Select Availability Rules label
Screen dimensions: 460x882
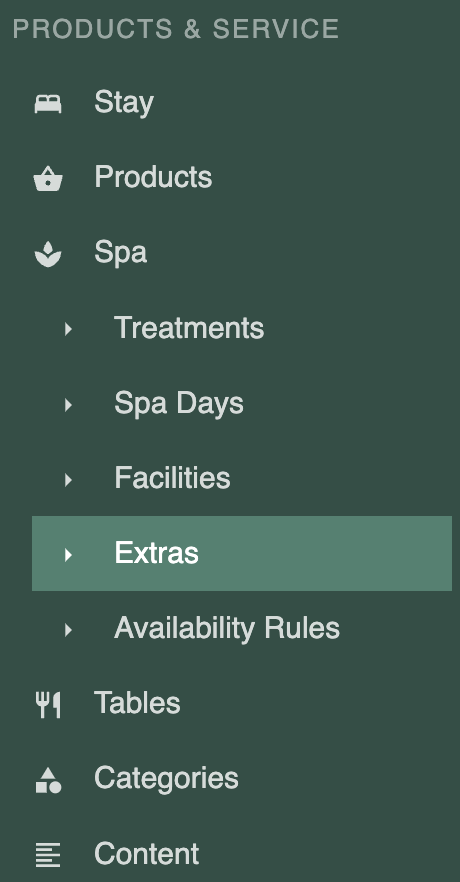click(x=227, y=628)
